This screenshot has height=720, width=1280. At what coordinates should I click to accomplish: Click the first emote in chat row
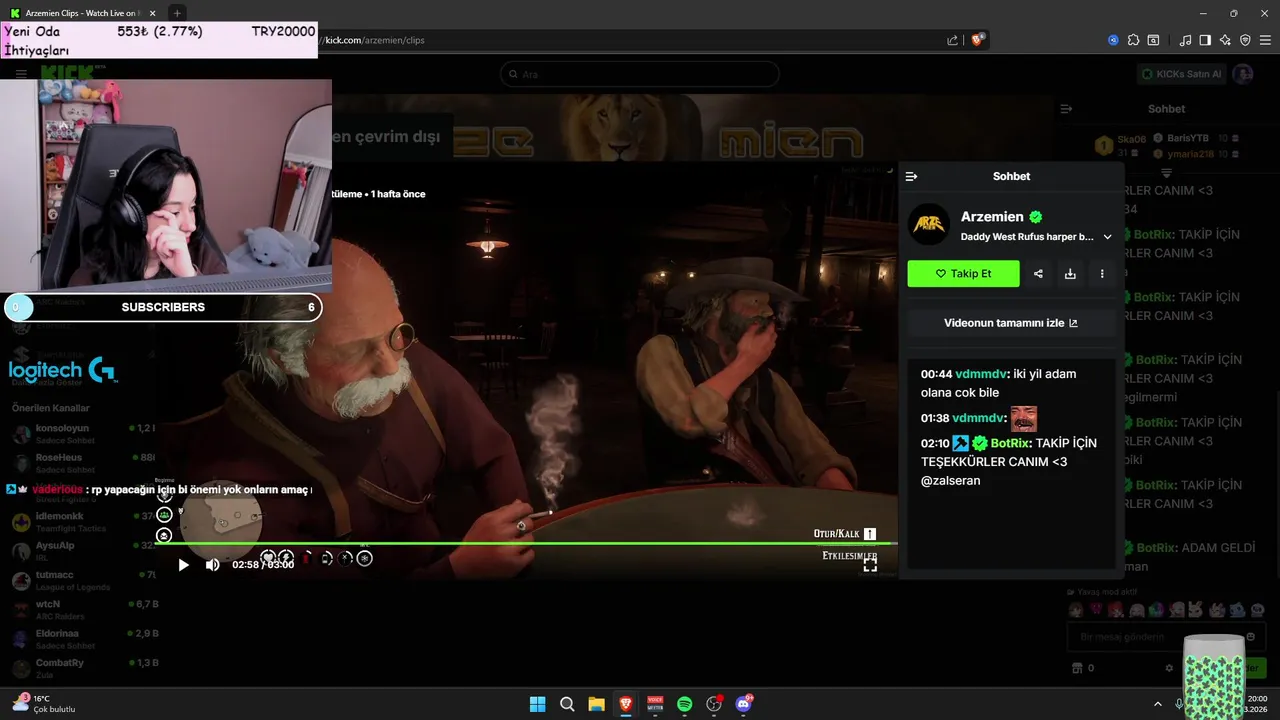coord(1076,610)
